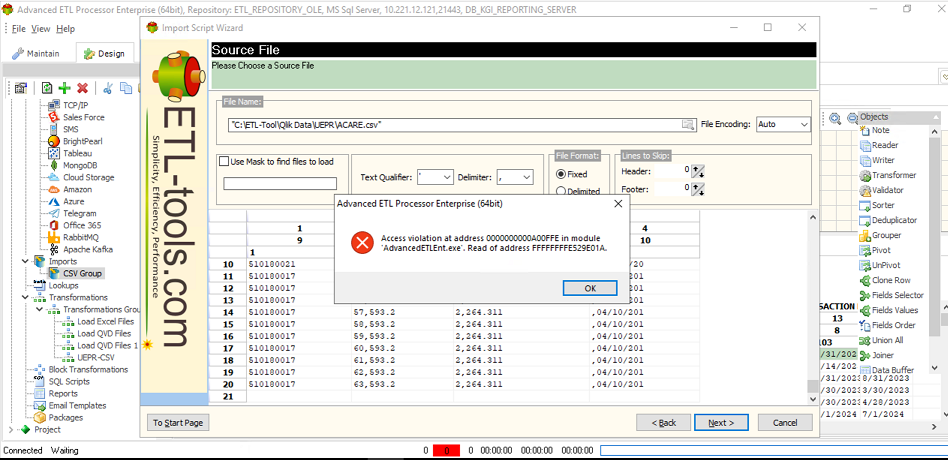Go To Start Page of the wizard

pos(178,423)
